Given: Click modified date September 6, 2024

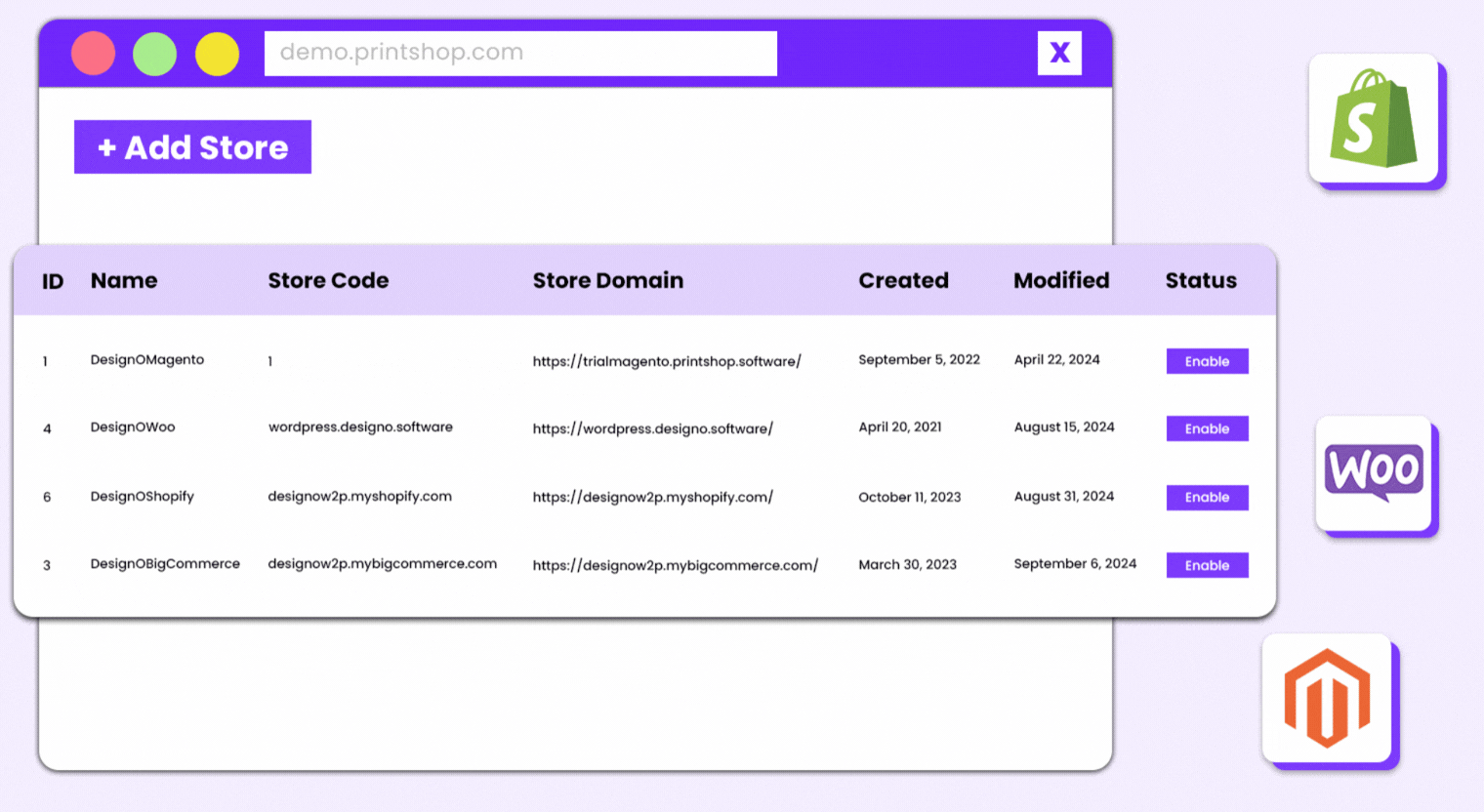Looking at the screenshot, I should click(x=1075, y=564).
